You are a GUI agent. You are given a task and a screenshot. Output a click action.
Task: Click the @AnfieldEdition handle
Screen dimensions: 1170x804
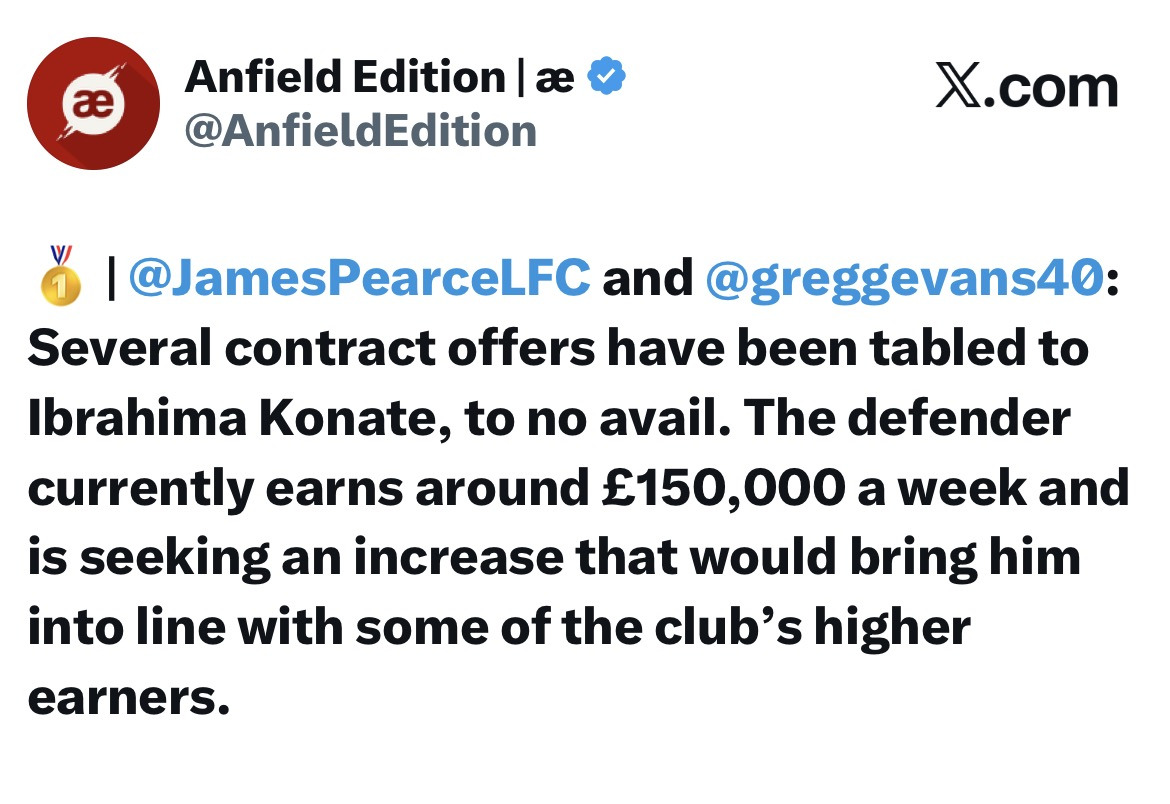(360, 130)
